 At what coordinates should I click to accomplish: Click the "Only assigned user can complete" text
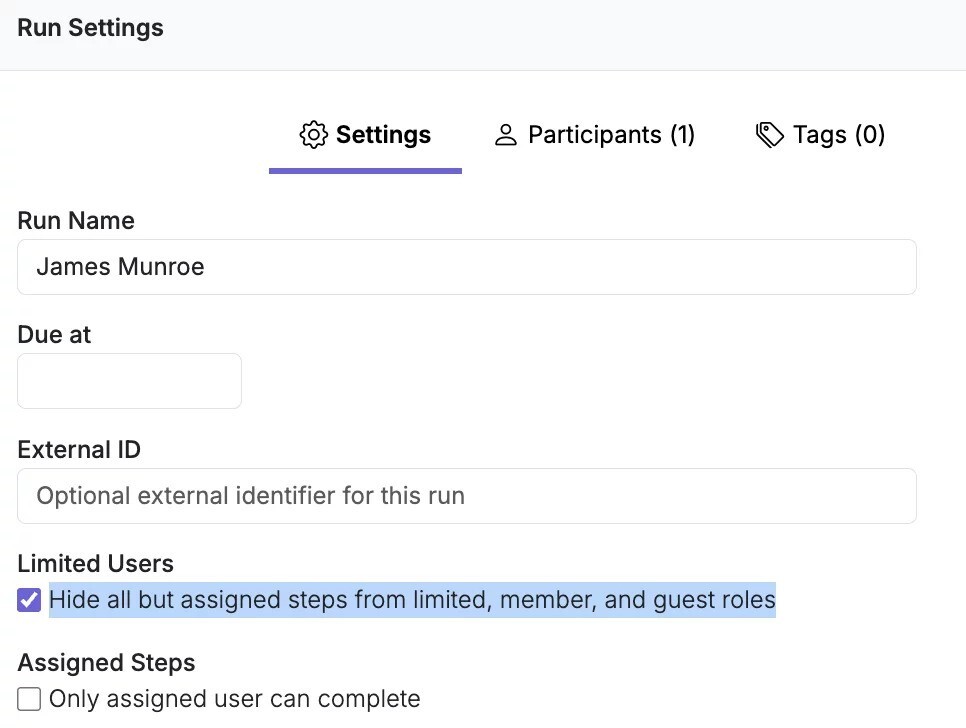[235, 698]
